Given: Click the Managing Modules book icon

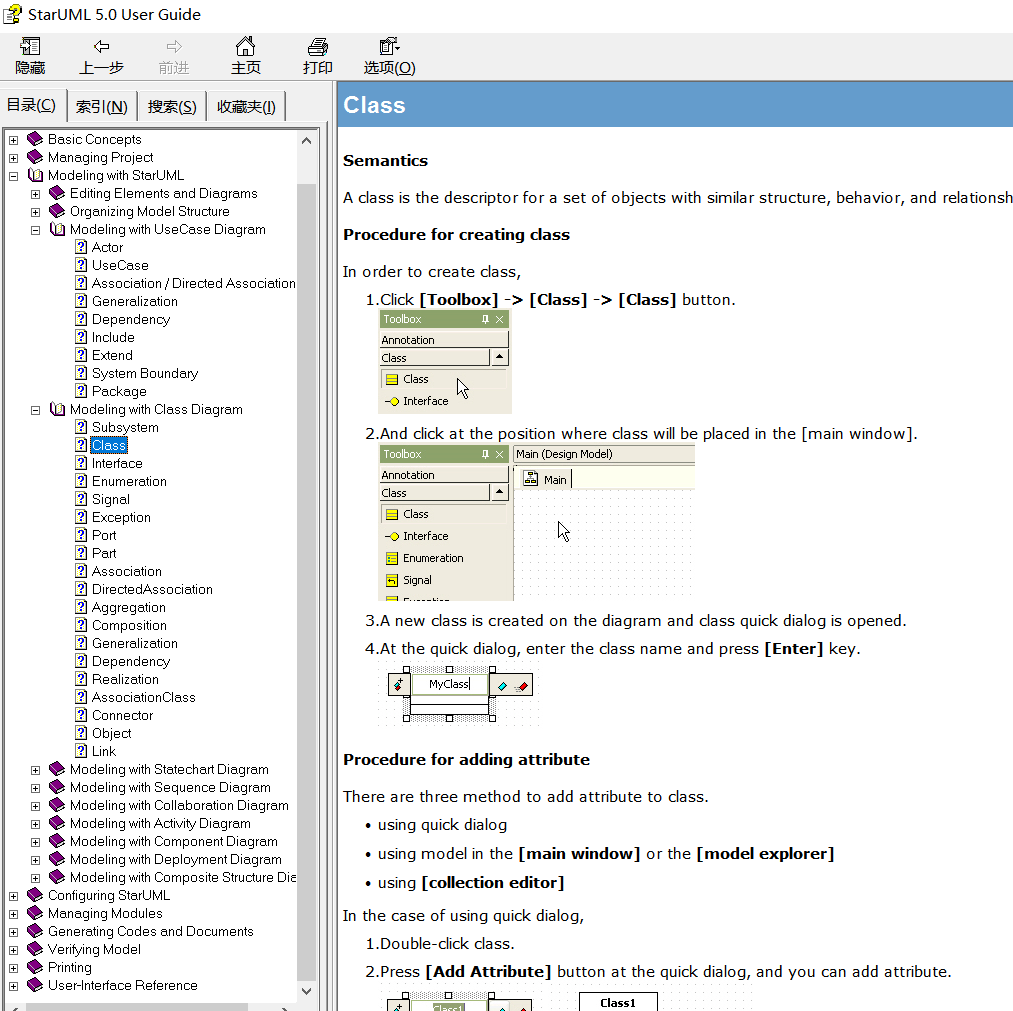Looking at the screenshot, I should tap(35, 913).
